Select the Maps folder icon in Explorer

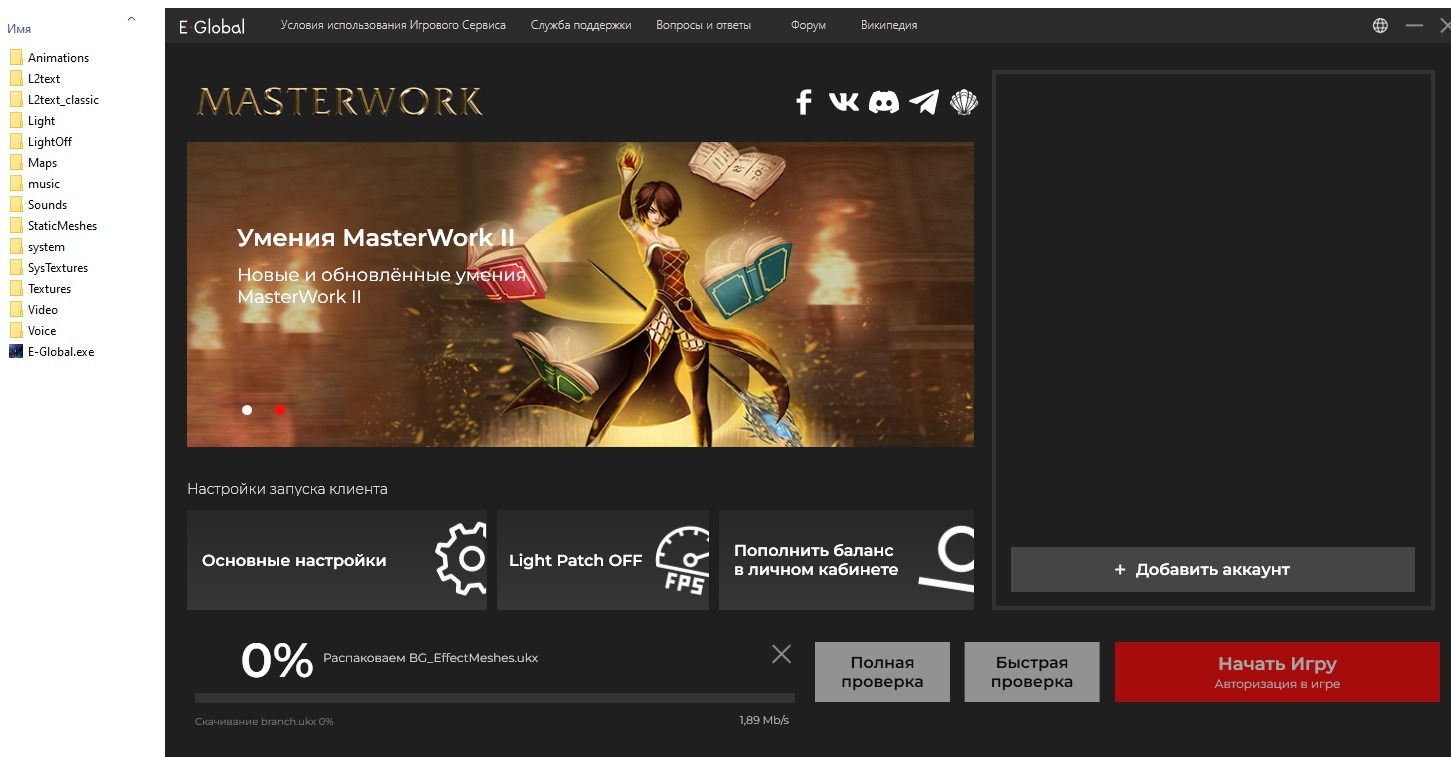16,162
